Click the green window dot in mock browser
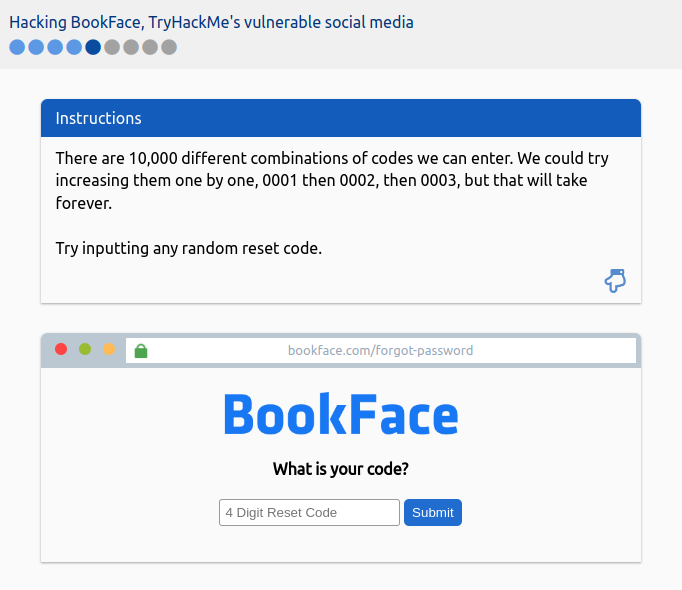This screenshot has width=682, height=590. [x=85, y=349]
